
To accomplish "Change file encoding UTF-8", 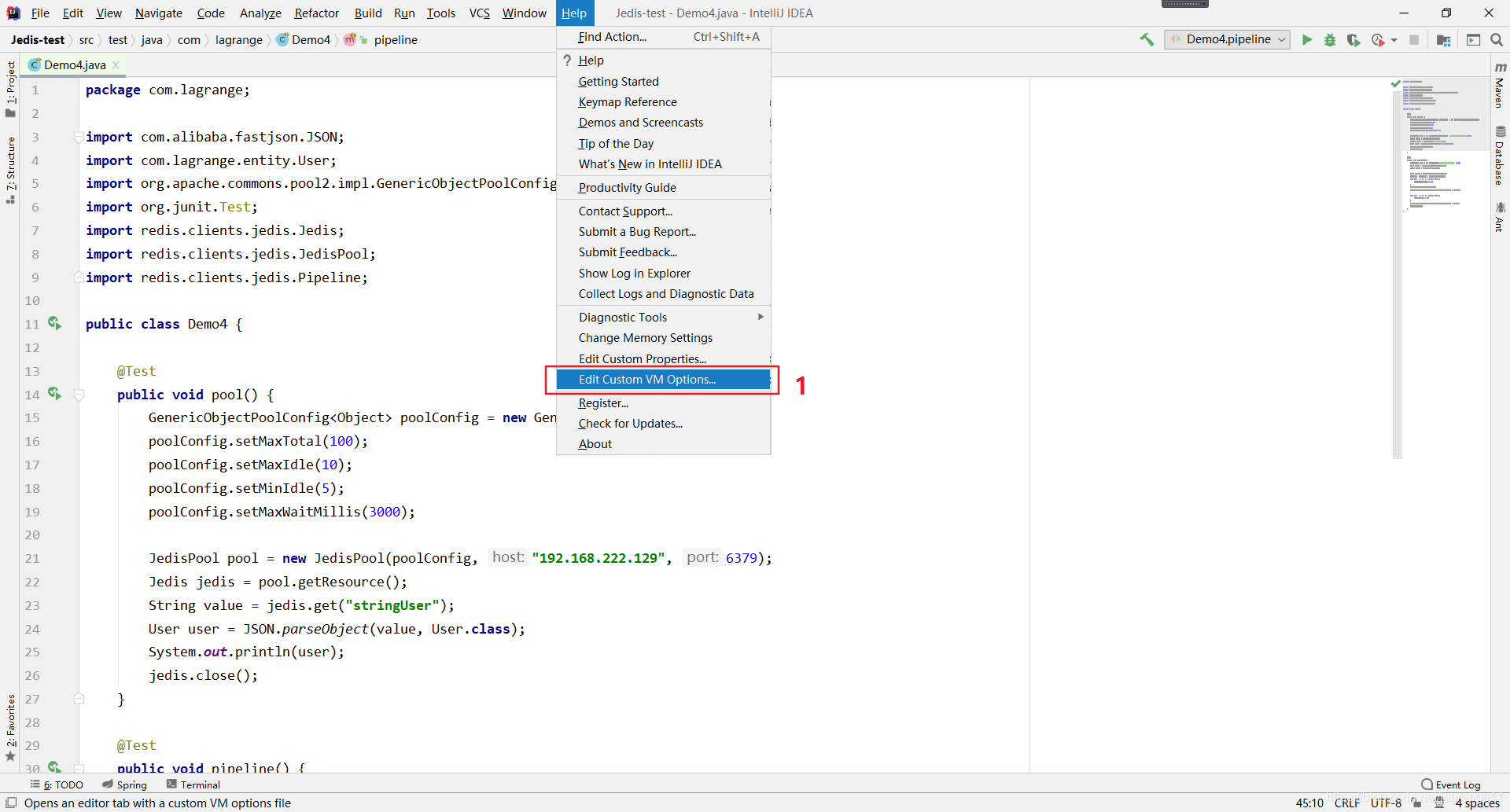I will tap(1386, 803).
